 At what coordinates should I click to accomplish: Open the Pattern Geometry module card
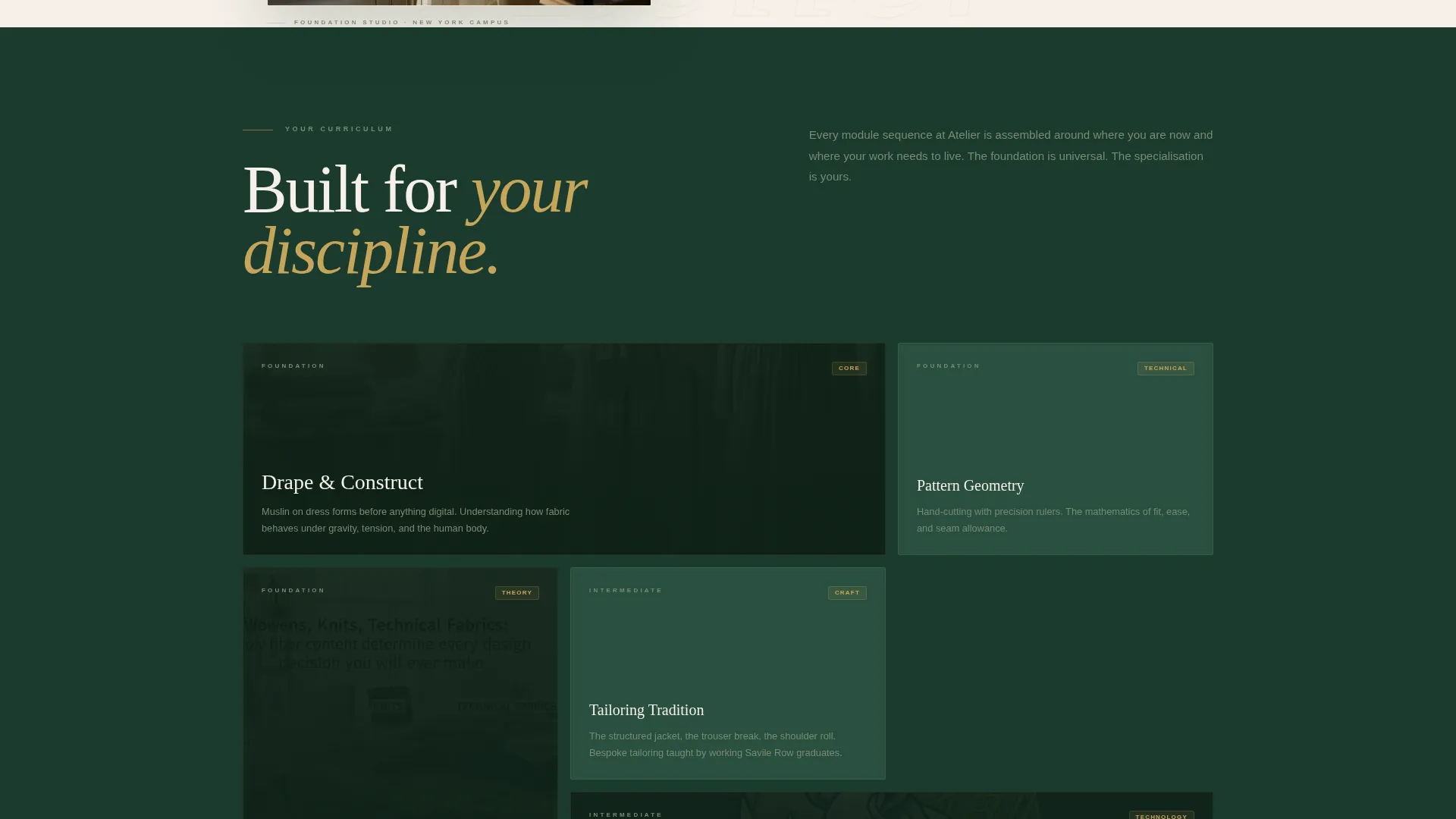click(x=1055, y=449)
